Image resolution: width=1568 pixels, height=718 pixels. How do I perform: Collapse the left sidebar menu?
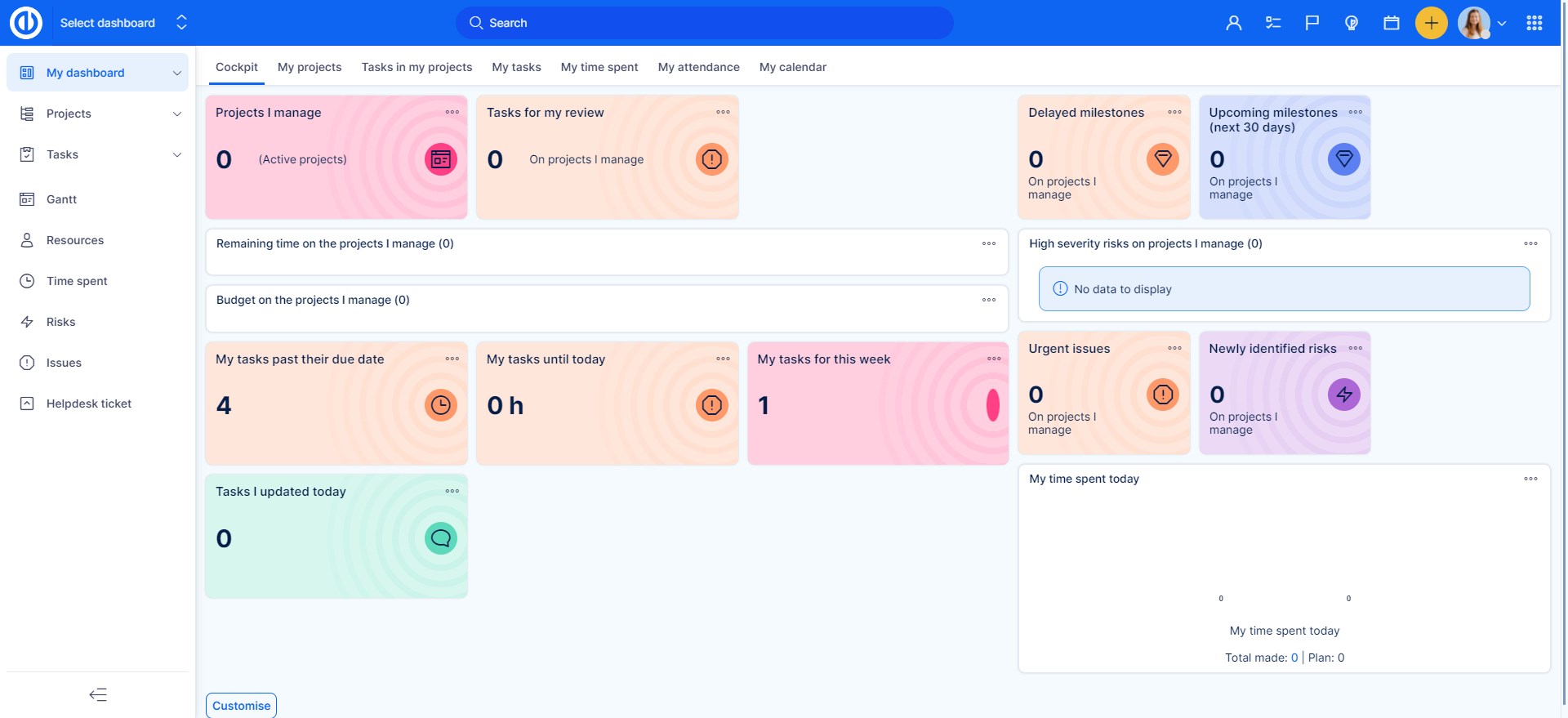pos(98,695)
